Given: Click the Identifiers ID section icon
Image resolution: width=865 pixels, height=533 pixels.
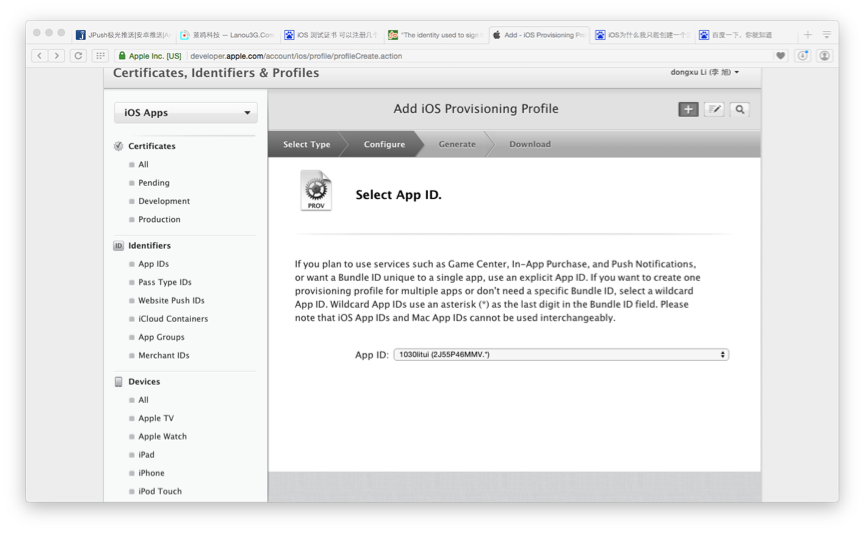Looking at the screenshot, I should click(x=118, y=246).
